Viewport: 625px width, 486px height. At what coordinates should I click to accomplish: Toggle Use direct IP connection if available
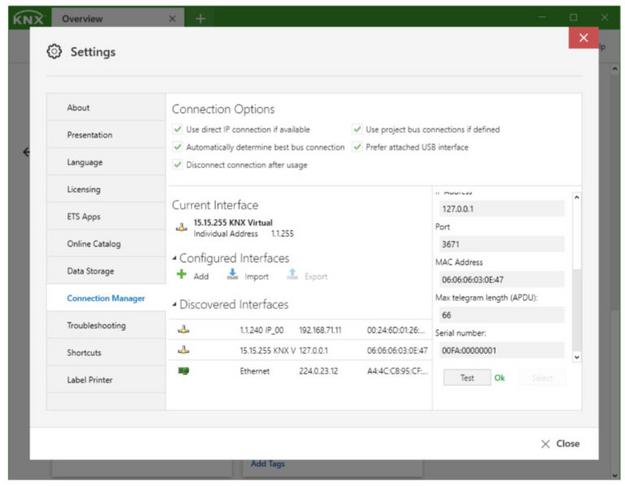point(178,130)
